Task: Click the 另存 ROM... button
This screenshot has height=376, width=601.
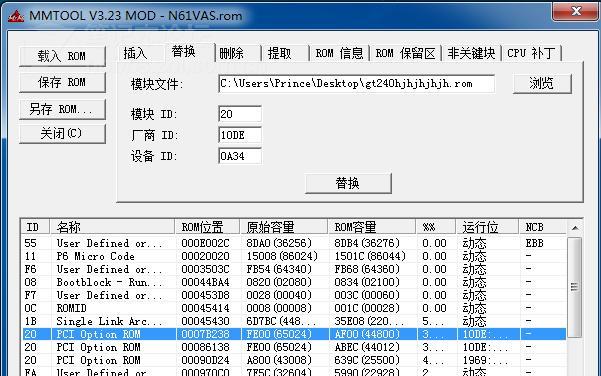Action: click(x=62, y=110)
